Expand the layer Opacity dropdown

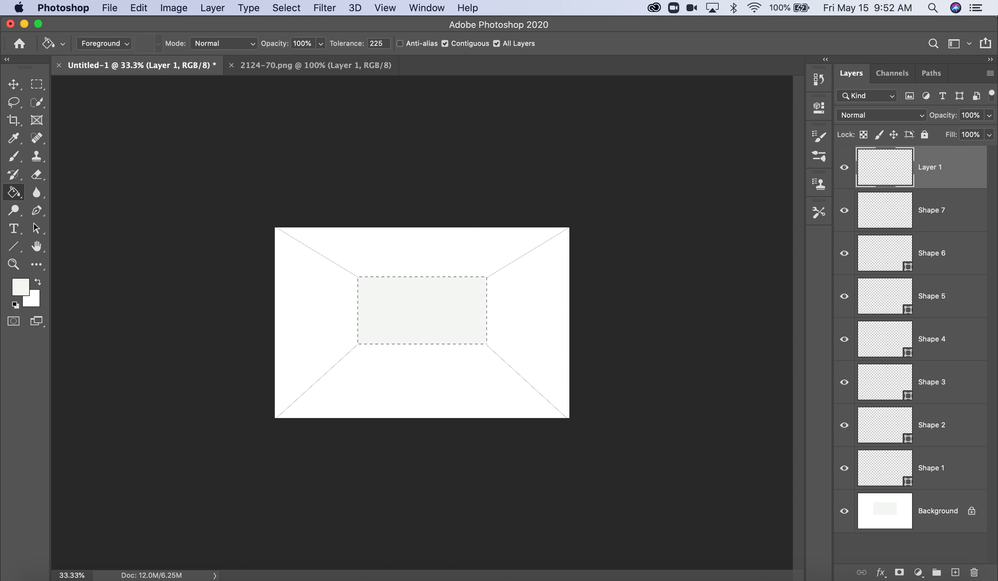(989, 115)
